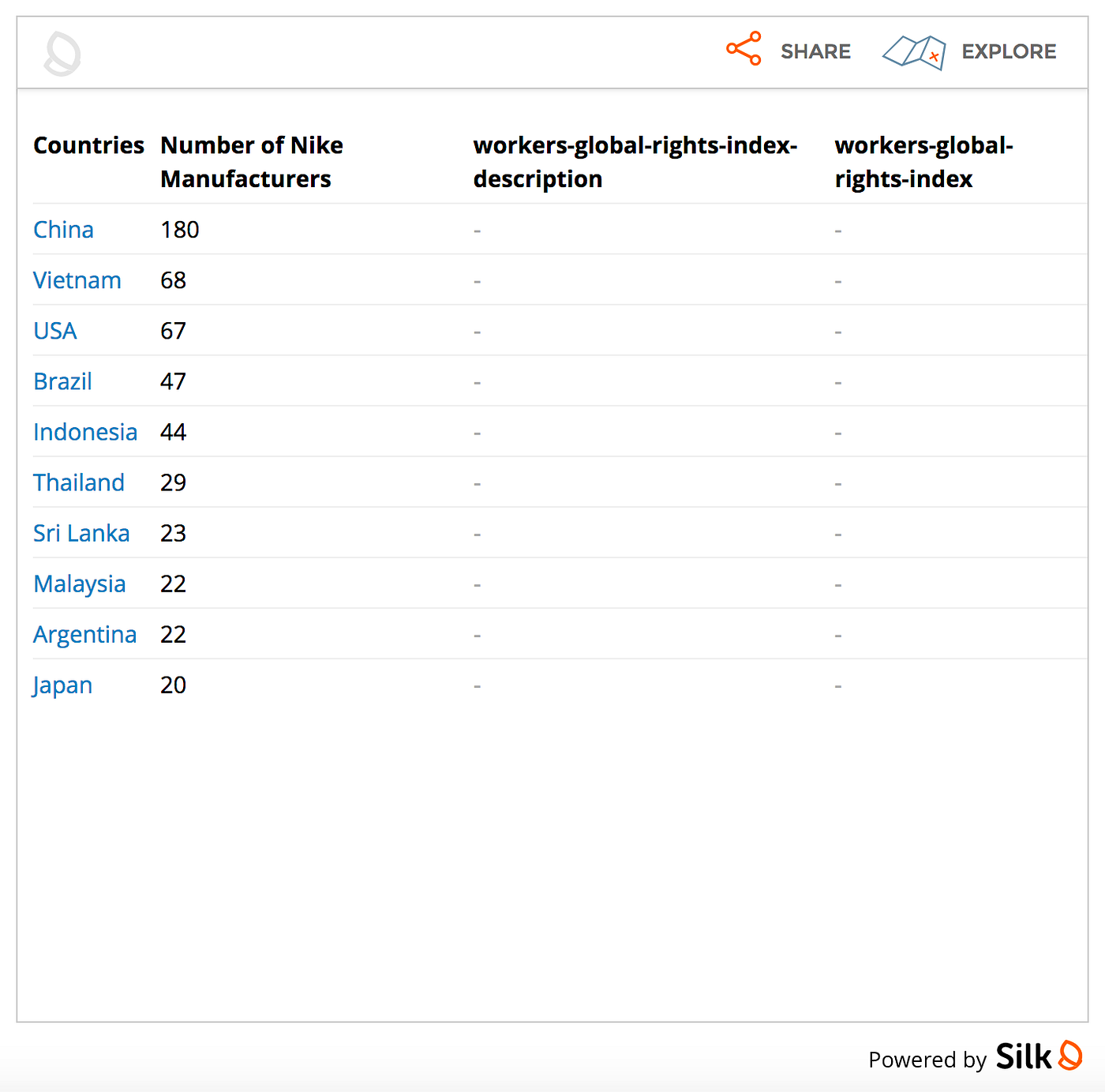Click the Silk logo at top left
Viewport: 1105px width, 1092px height.
pos(62,54)
